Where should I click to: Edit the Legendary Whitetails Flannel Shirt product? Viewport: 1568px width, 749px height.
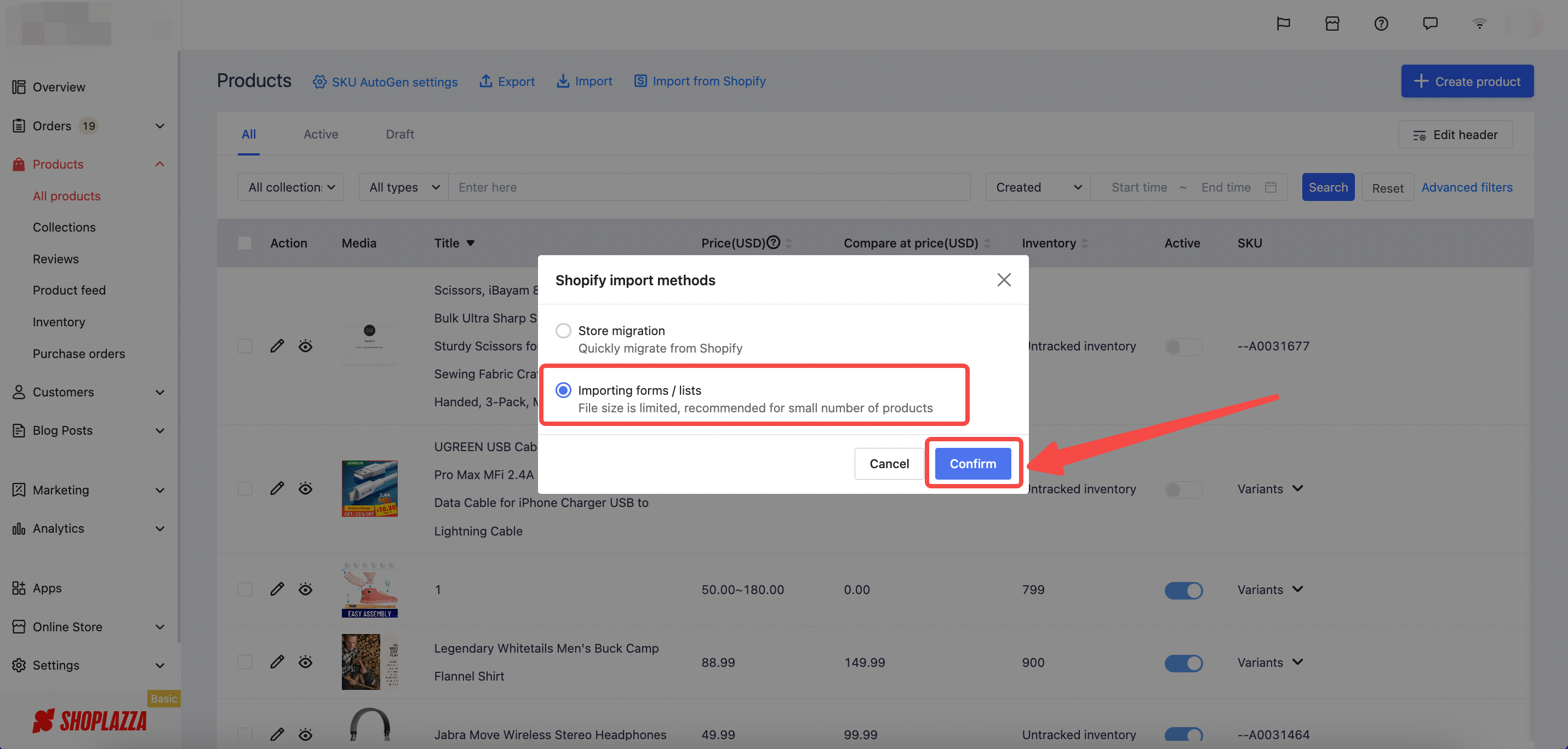pyautogui.click(x=277, y=662)
